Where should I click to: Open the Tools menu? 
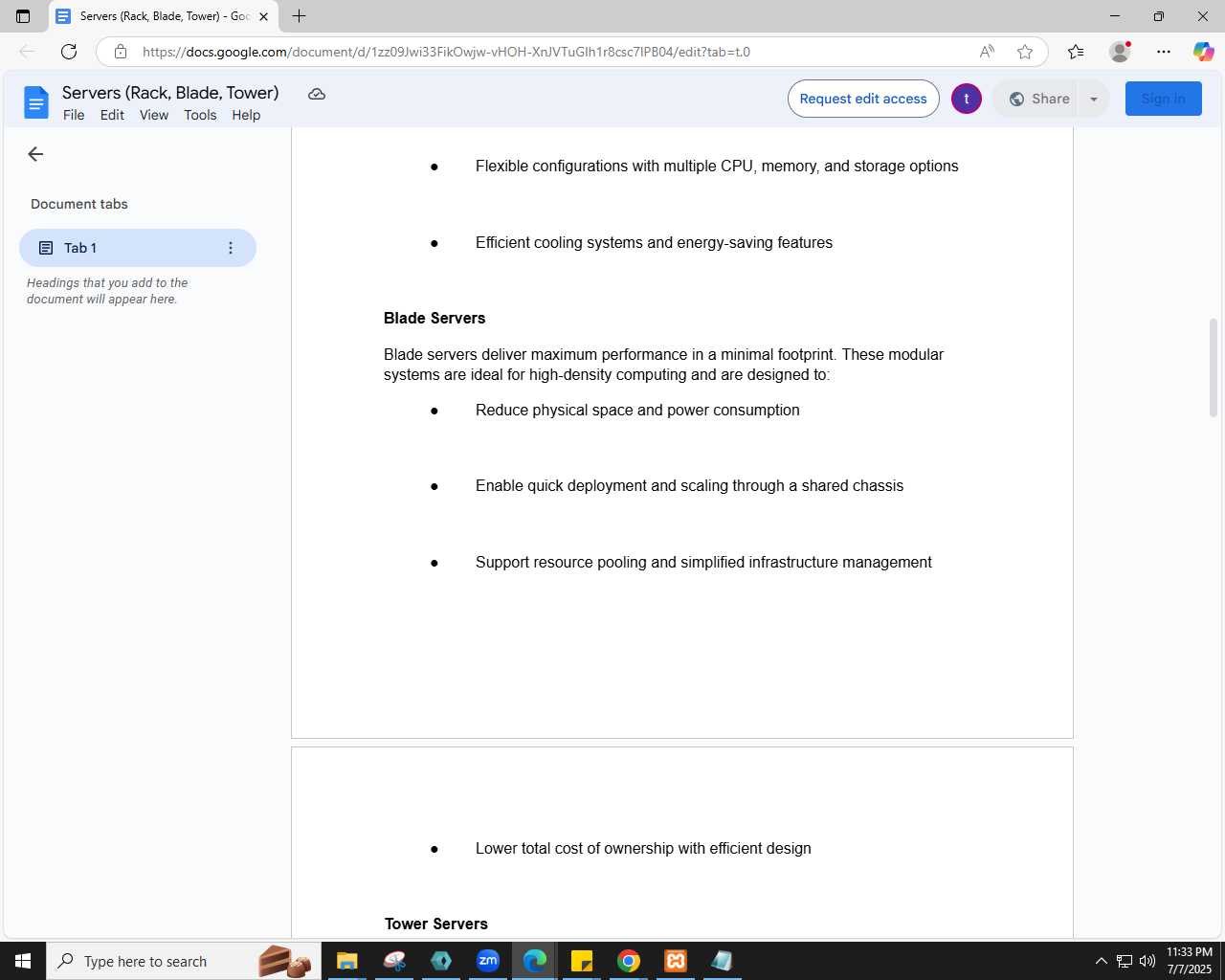[200, 115]
